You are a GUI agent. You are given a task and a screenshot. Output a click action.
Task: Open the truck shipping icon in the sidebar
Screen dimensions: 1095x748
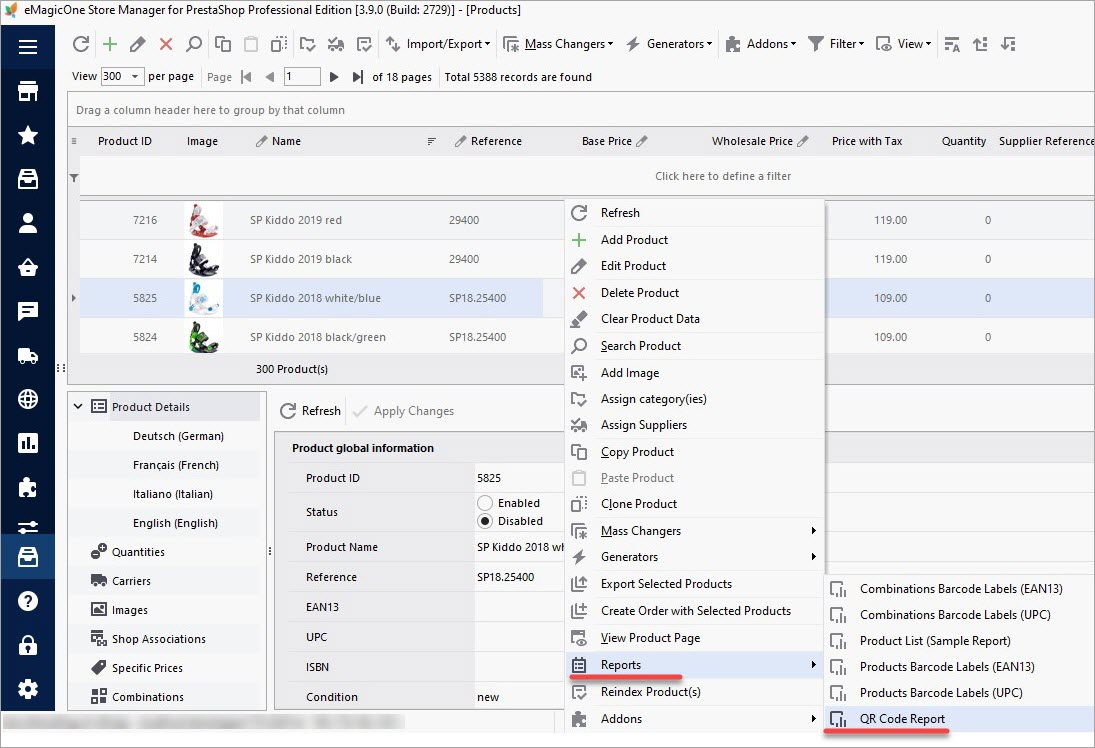click(x=28, y=355)
